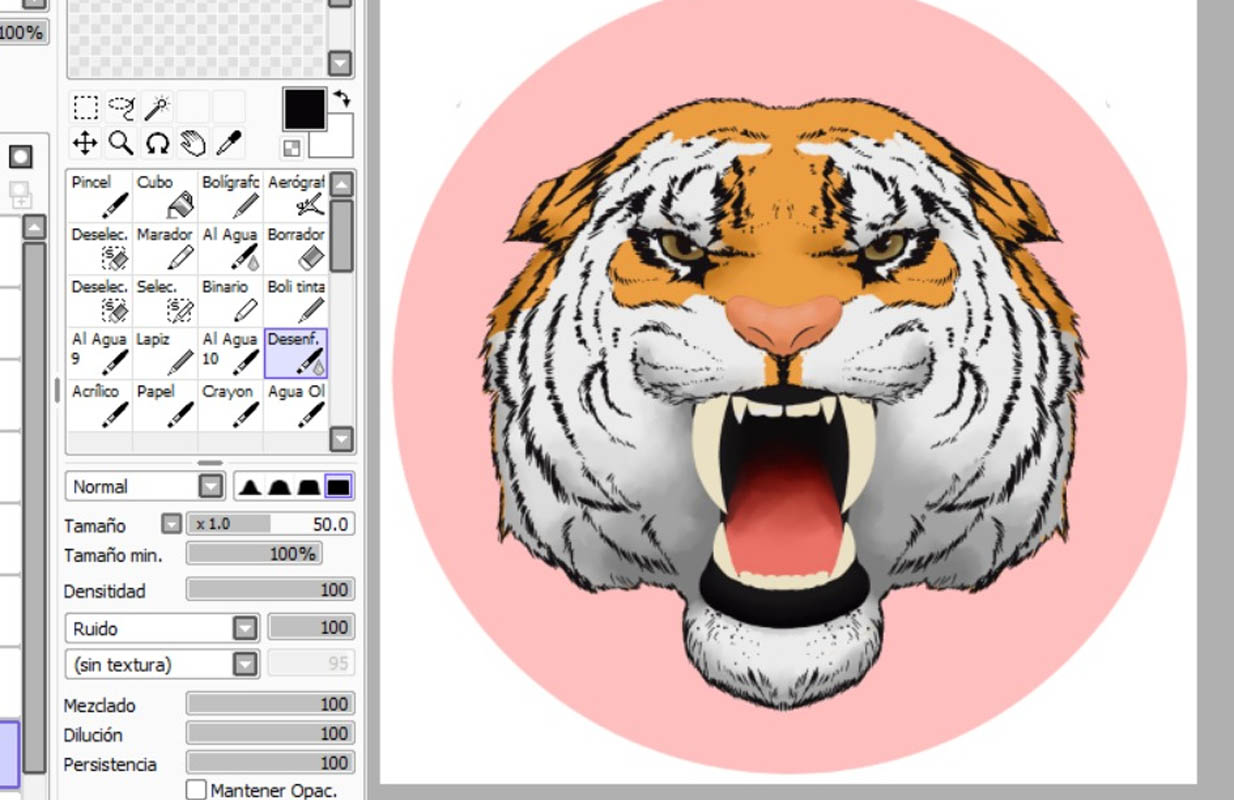Select the Cubo bucket fill tool
Screen dimensions: 1234x800
tap(166, 195)
